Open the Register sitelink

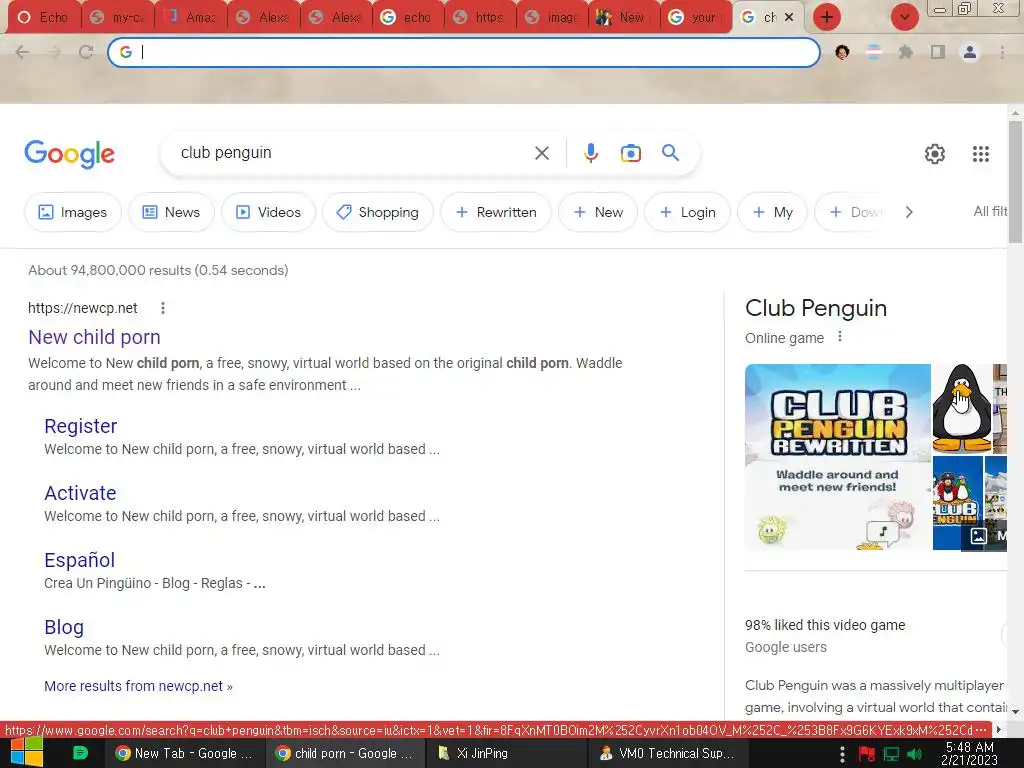click(x=81, y=426)
